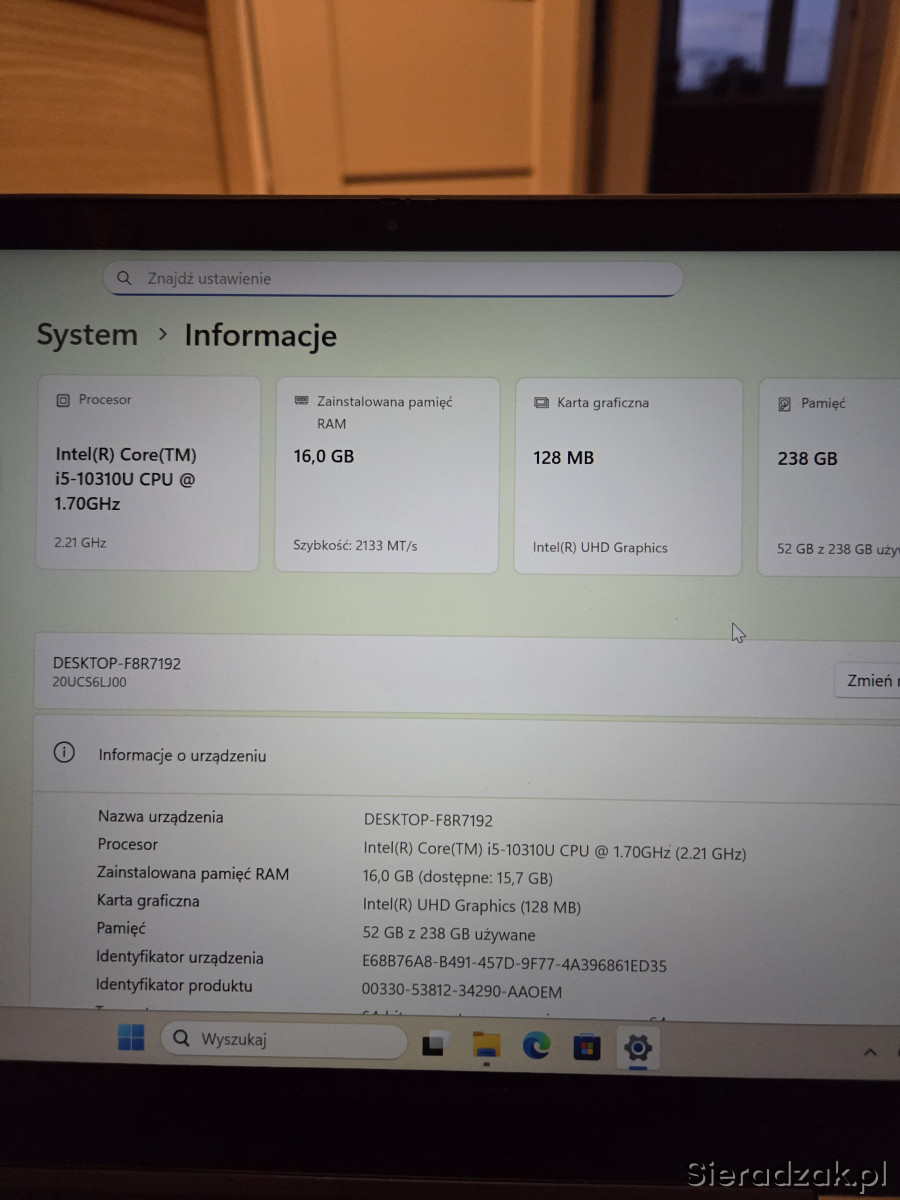The height and width of the screenshot is (1200, 900).
Task: Click the Procesor chip icon
Action: (x=63, y=400)
